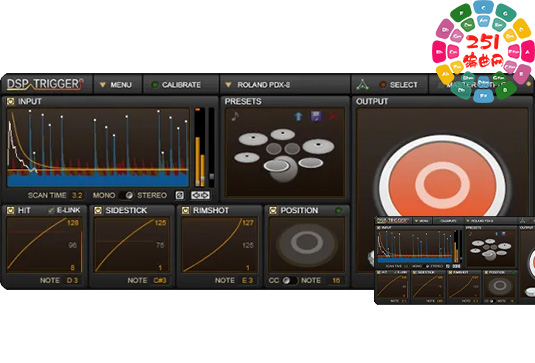Select the right small tom pad
Viewport: 535px width, 363px height.
(x=292, y=149)
